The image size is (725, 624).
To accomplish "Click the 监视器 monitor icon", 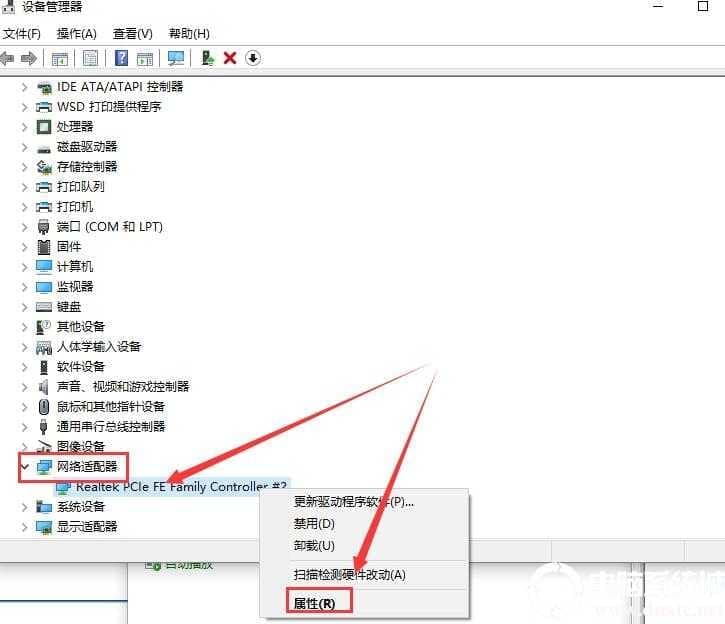I will pos(44,287).
